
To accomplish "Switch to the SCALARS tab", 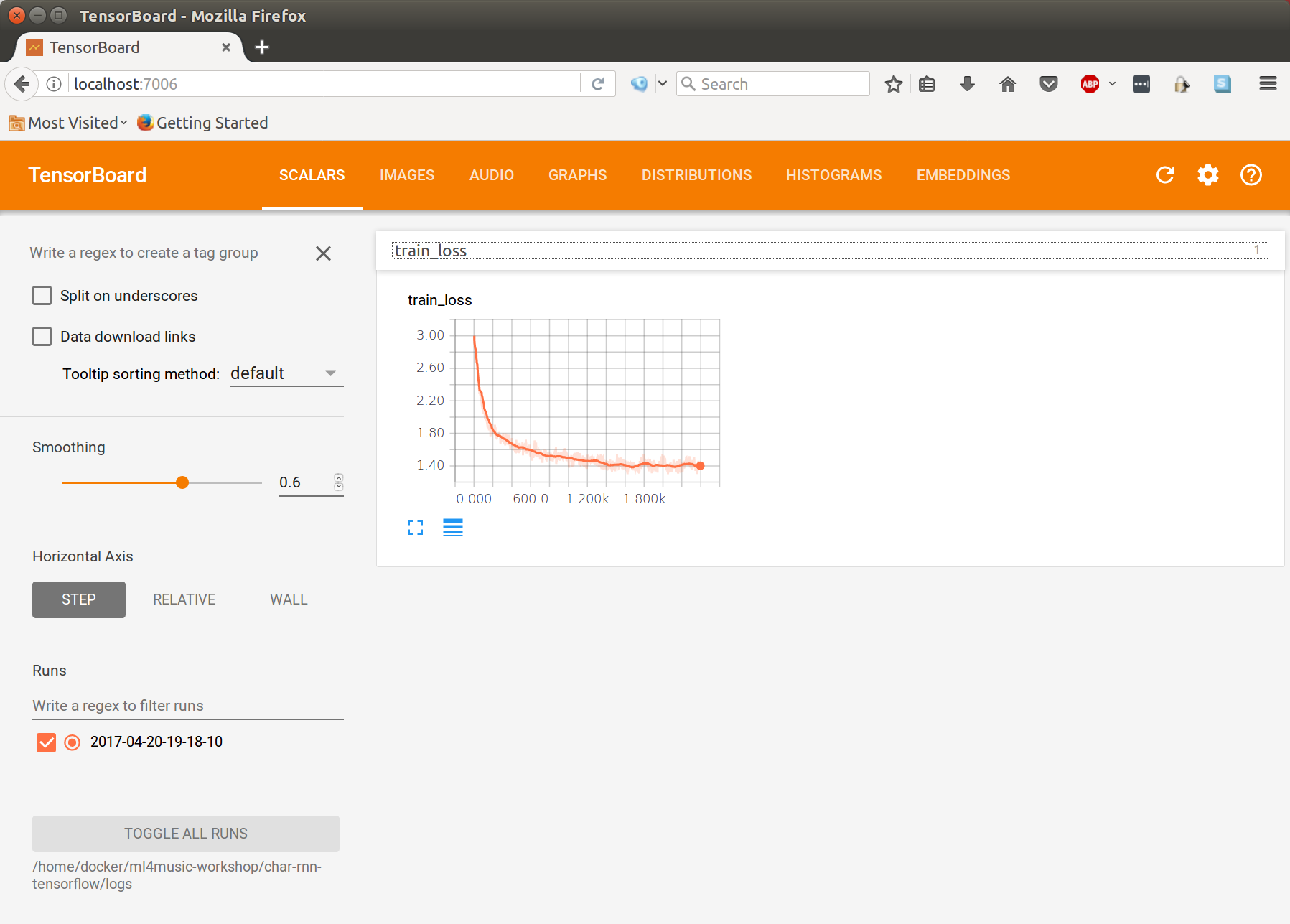I will 312,175.
